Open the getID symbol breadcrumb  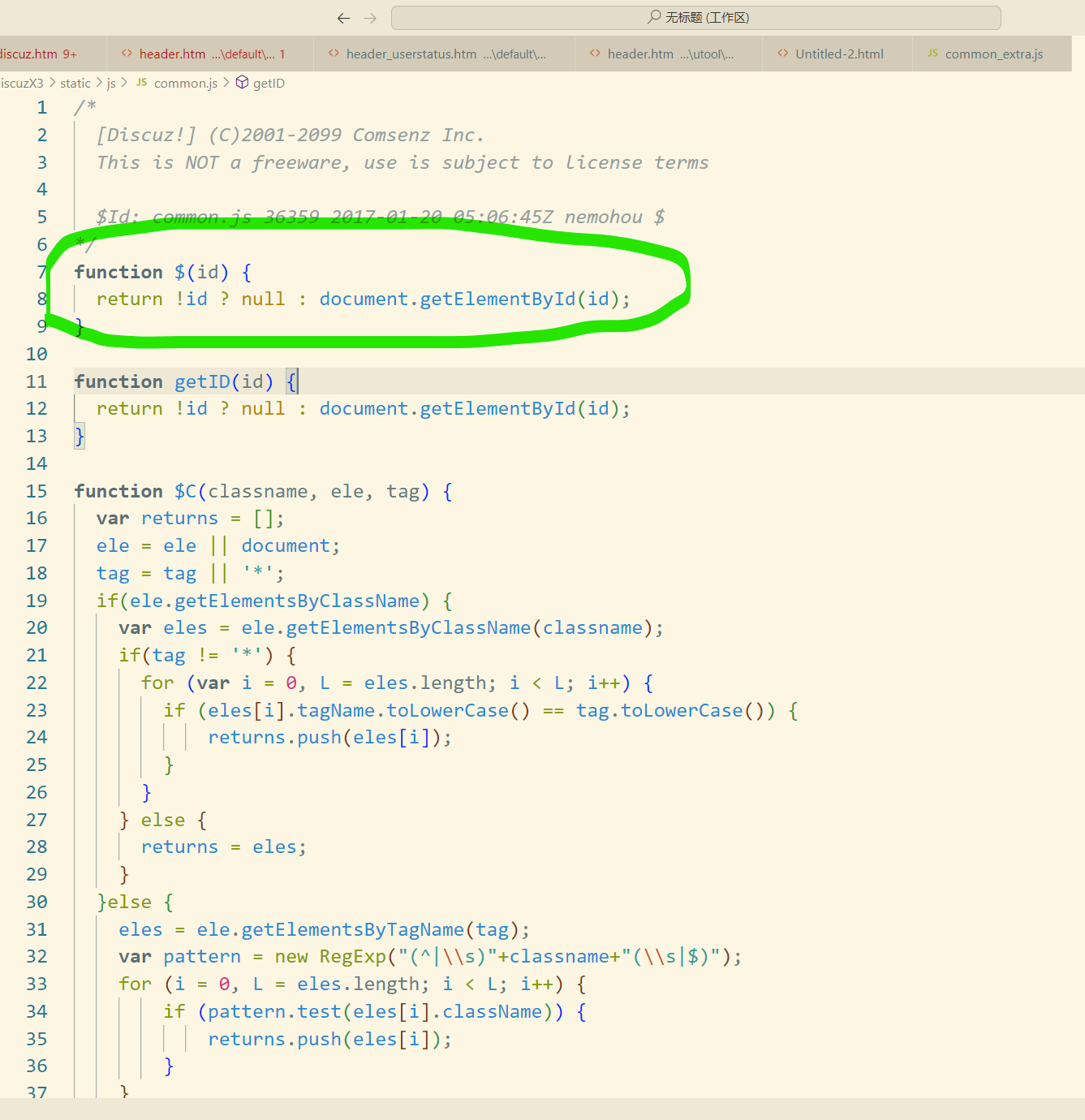coord(269,84)
